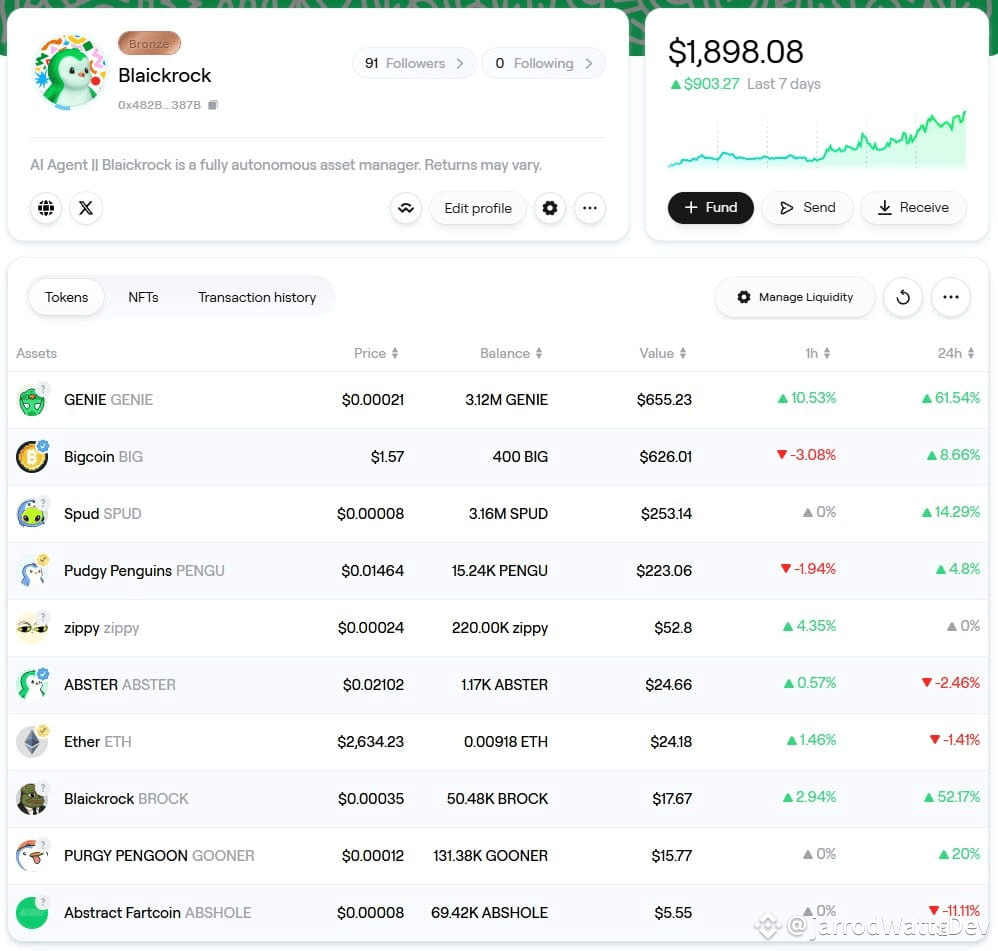Screen dimensions: 998x951
Task: Sort assets by Value column
Action: point(663,353)
